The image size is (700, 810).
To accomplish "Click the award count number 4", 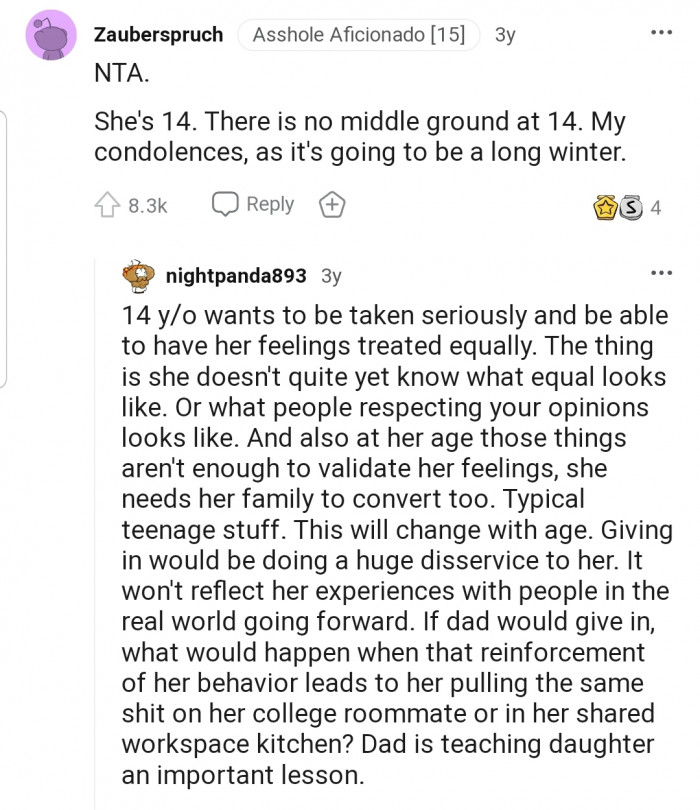I will 656,208.
